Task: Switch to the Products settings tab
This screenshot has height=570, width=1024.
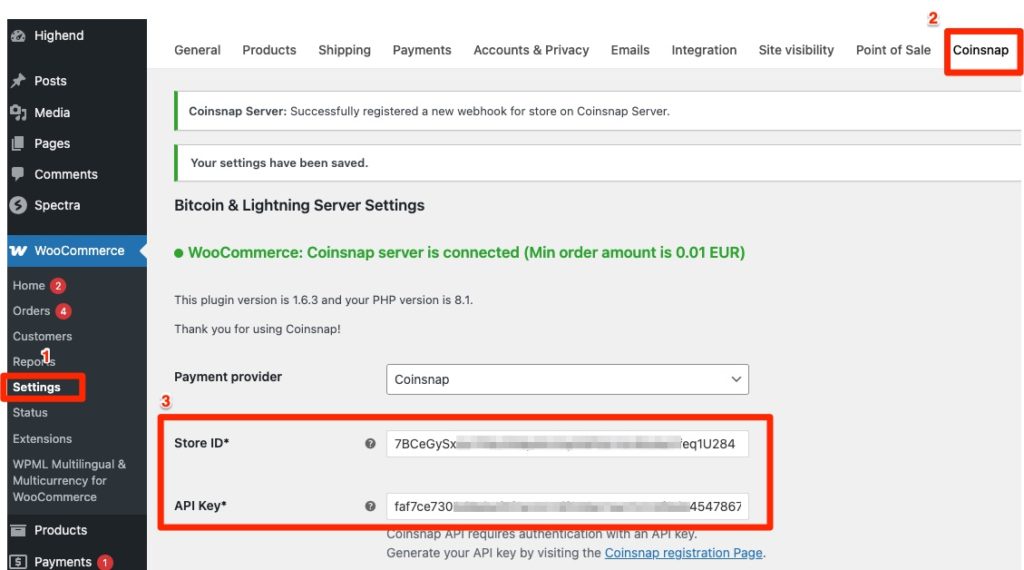Action: click(269, 50)
